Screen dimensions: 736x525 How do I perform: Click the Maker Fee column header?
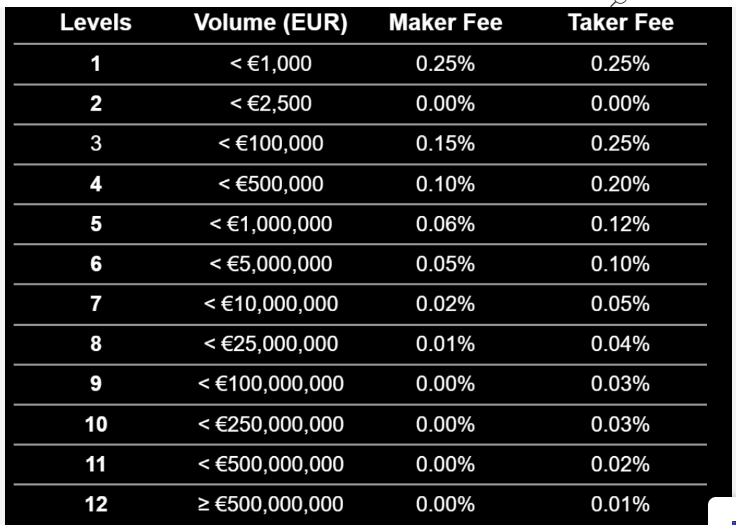pos(445,23)
